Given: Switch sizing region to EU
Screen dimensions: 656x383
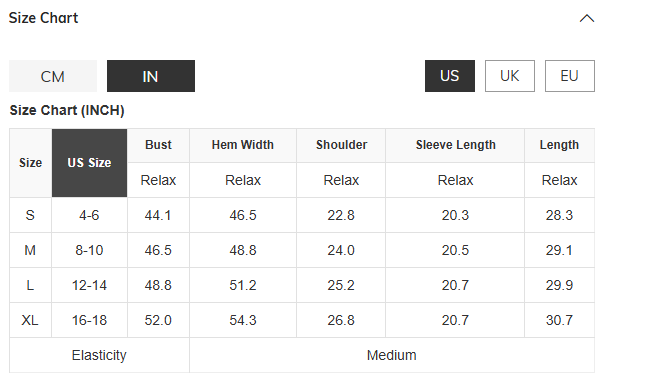Looking at the screenshot, I should tap(569, 76).
